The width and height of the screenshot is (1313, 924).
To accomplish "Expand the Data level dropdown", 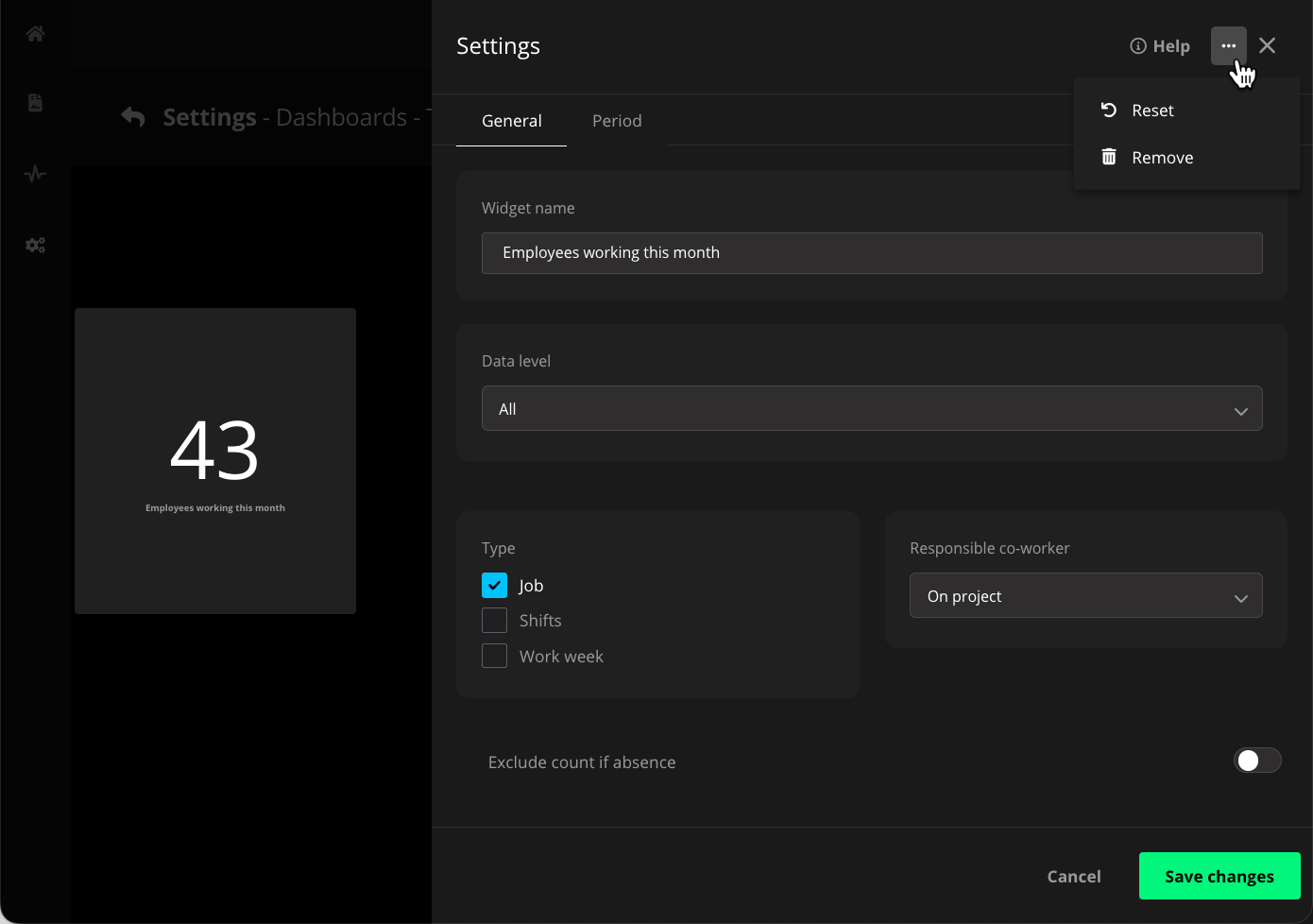I will [871, 409].
